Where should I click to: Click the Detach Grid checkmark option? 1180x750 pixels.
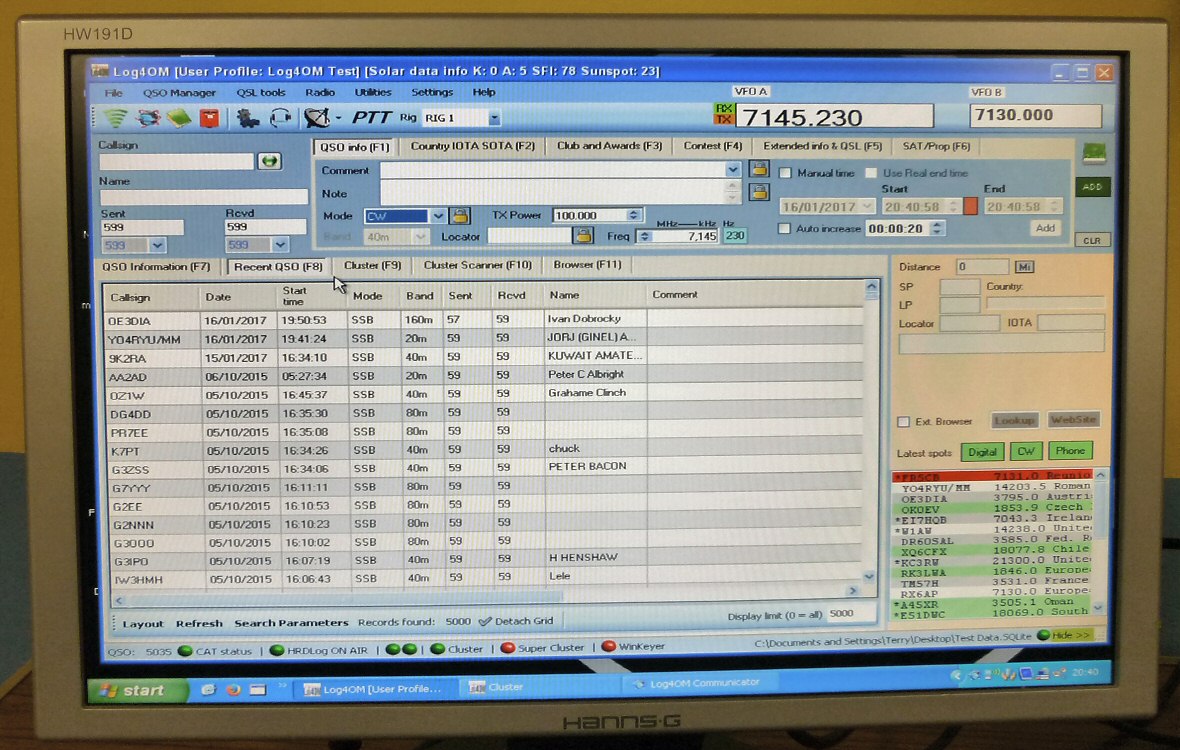[x=516, y=621]
